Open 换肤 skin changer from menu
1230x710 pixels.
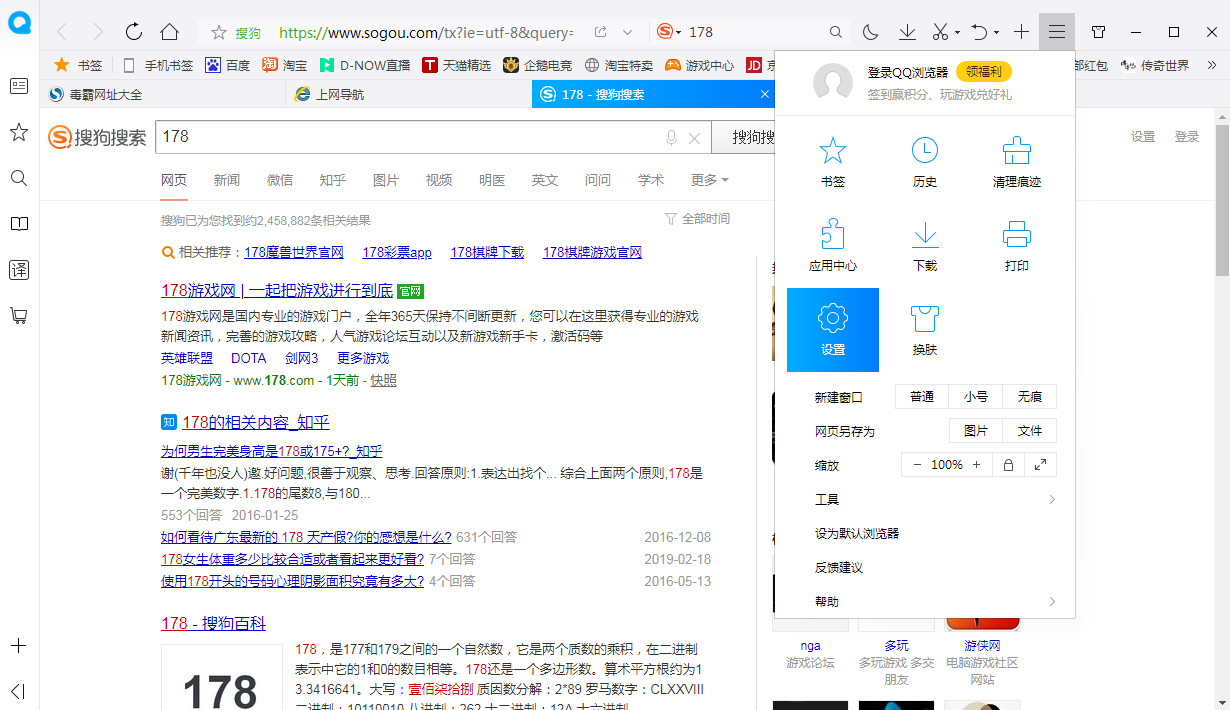(x=923, y=330)
